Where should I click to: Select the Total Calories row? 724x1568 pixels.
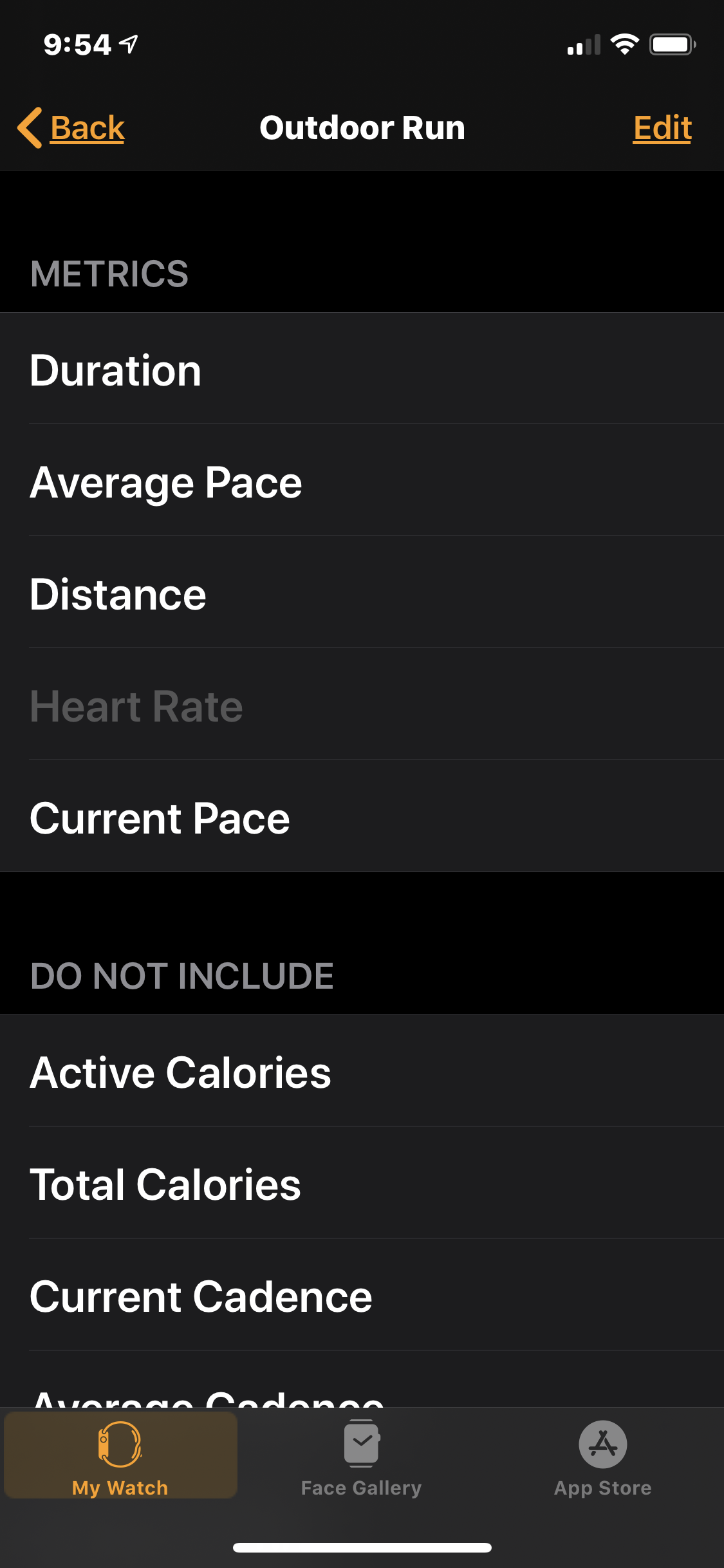point(362,1184)
